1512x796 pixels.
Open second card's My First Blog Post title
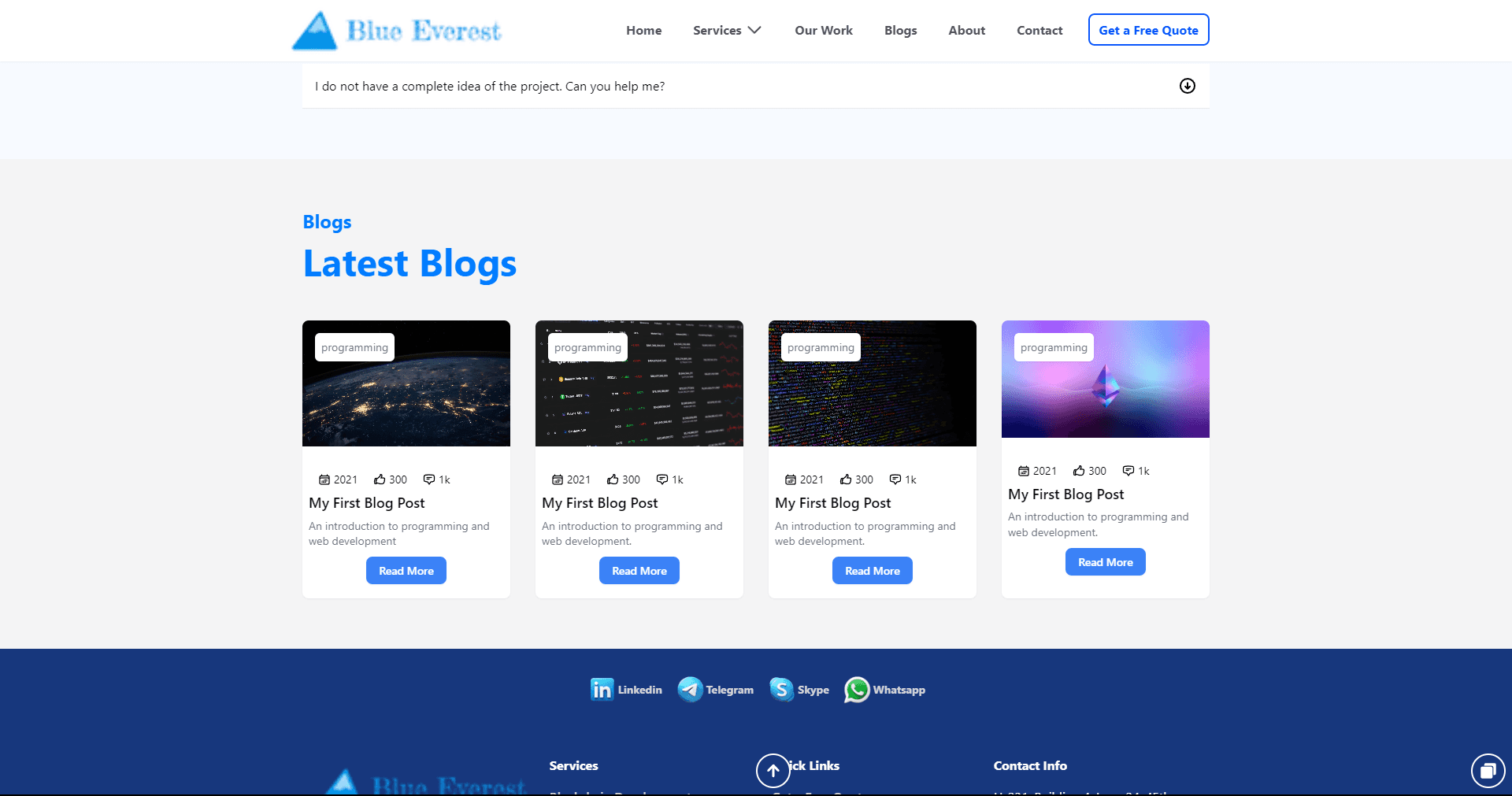599,503
